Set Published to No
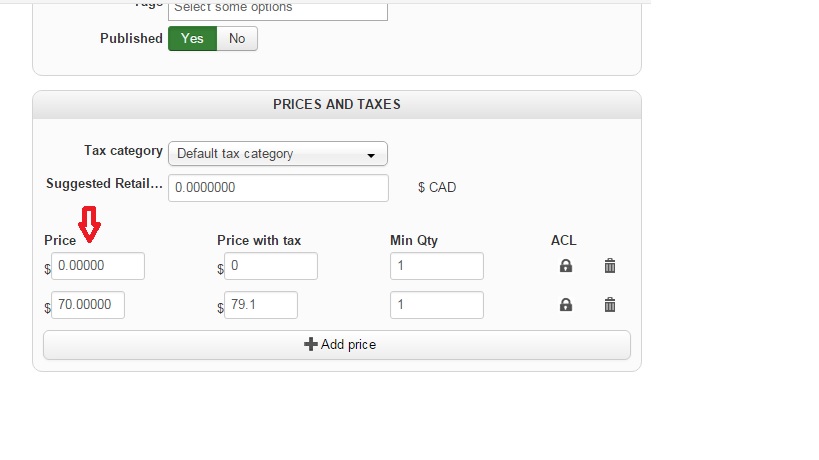Screen dimensions: 819x460 (237, 39)
